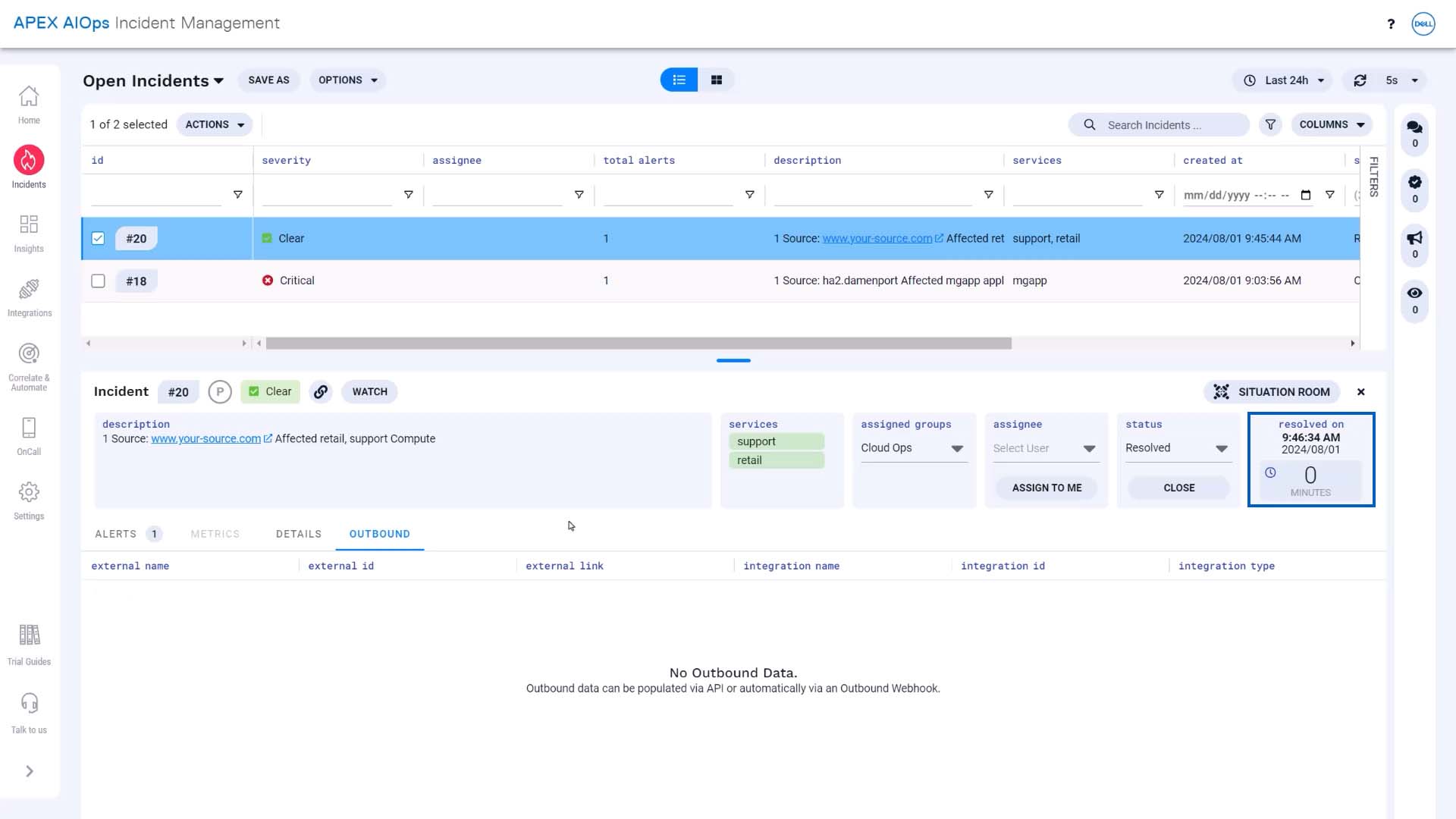
Task: Uncheck the incident #20 row checkbox
Action: (98, 238)
